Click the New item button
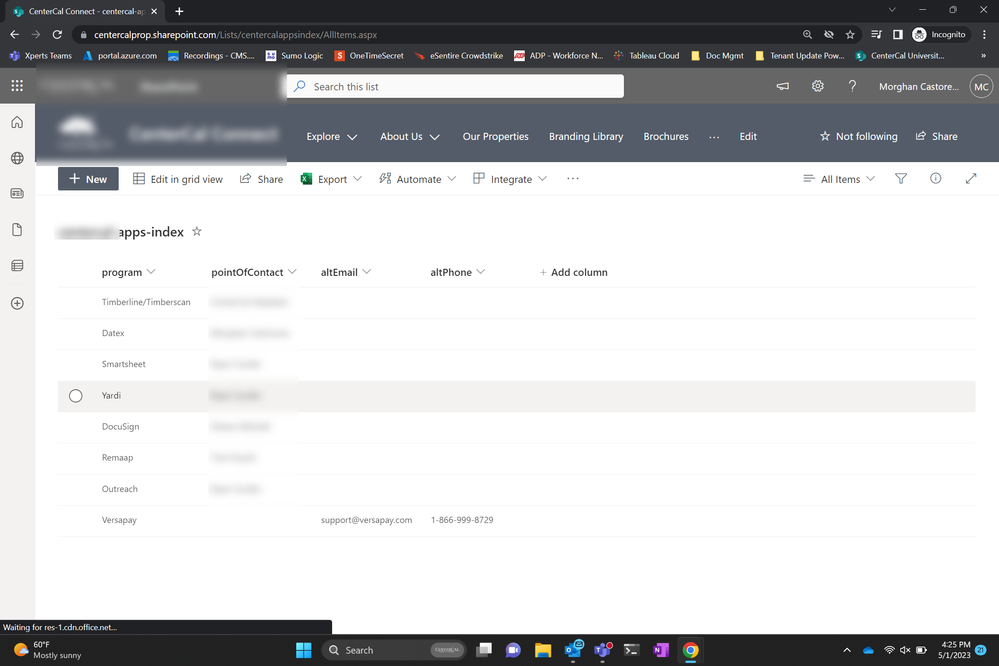This screenshot has height=666, width=999. coord(88,179)
